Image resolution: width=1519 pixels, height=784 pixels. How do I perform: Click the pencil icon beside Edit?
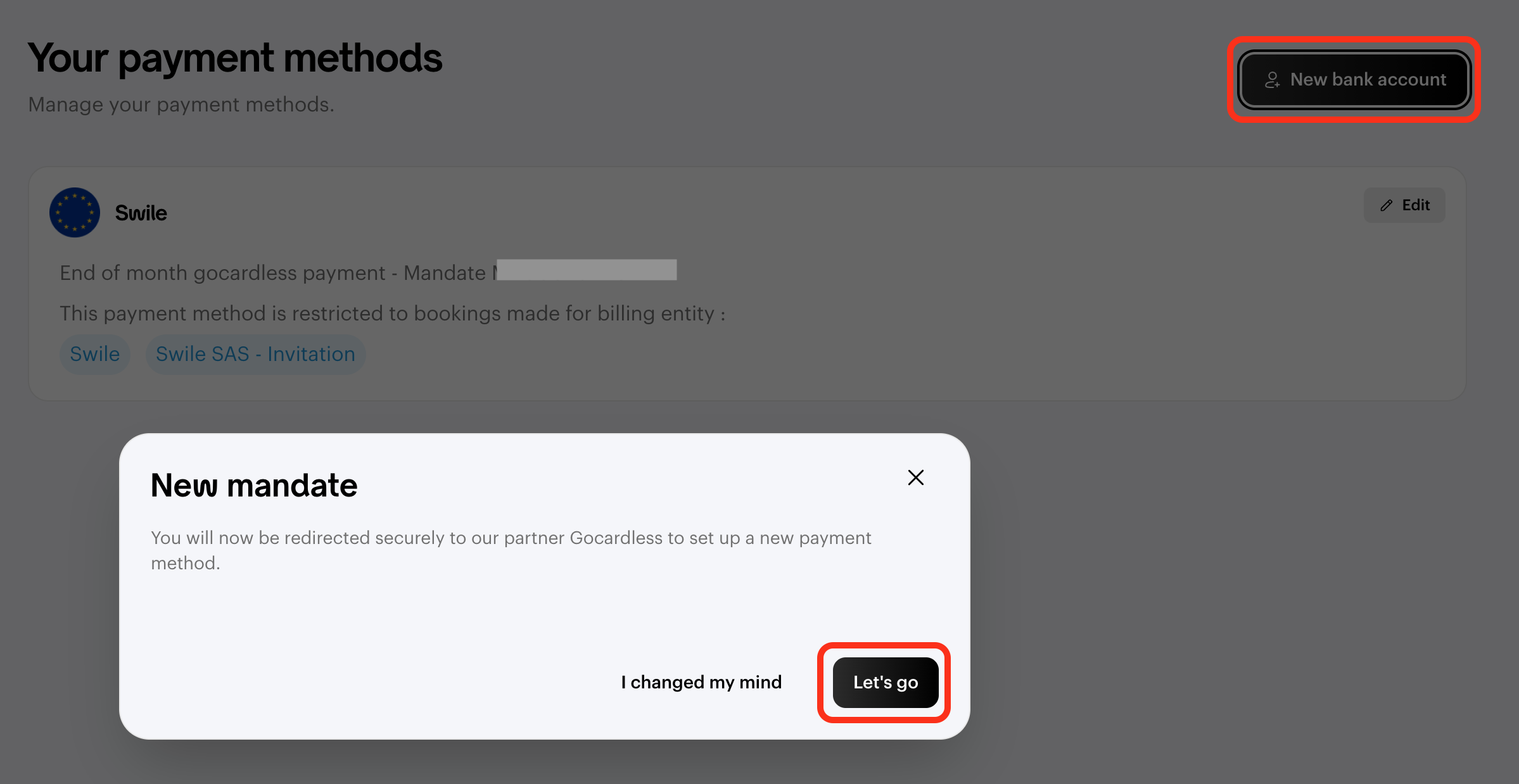pos(1387,205)
